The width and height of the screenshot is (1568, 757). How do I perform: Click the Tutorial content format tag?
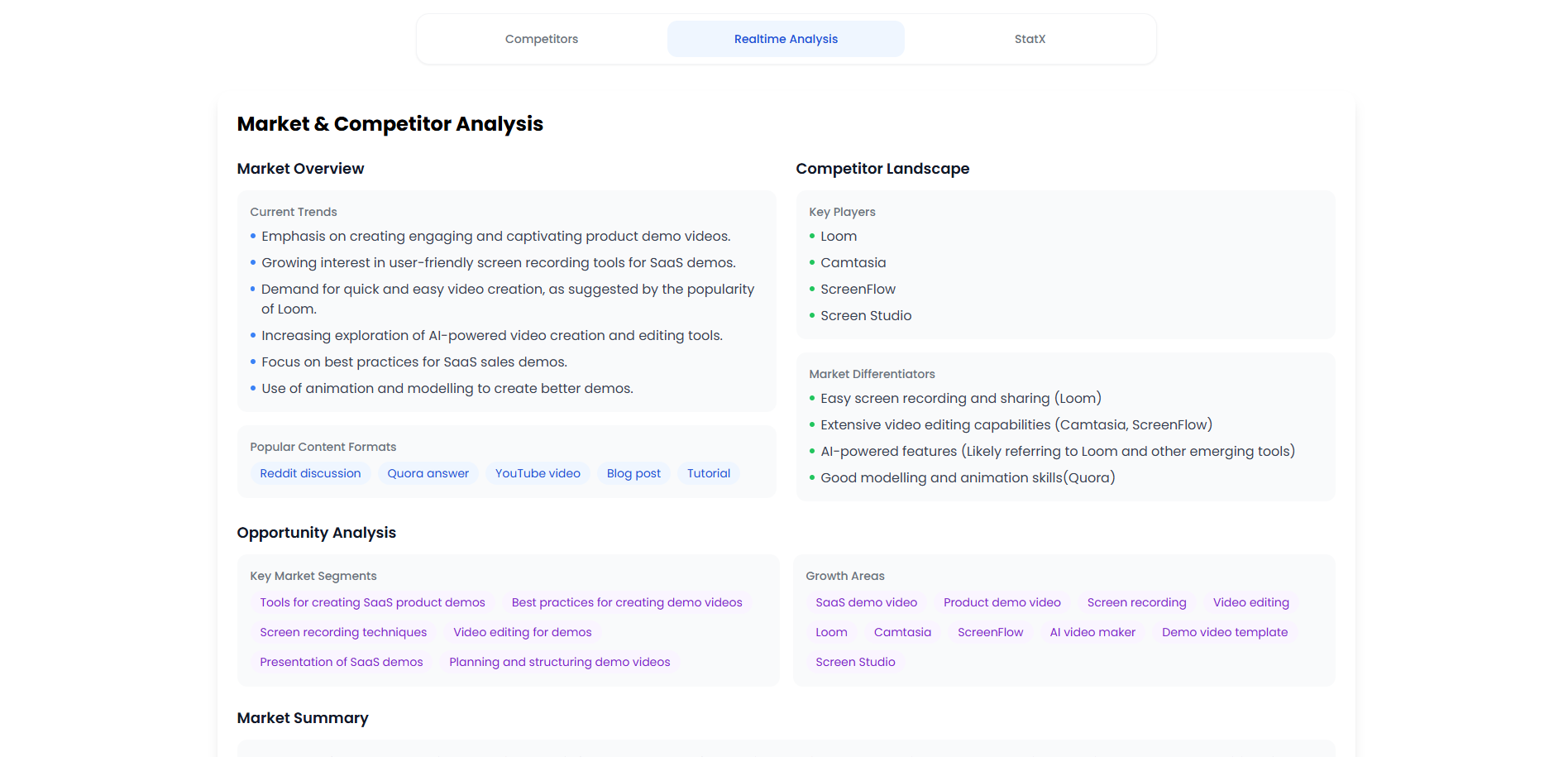[709, 473]
